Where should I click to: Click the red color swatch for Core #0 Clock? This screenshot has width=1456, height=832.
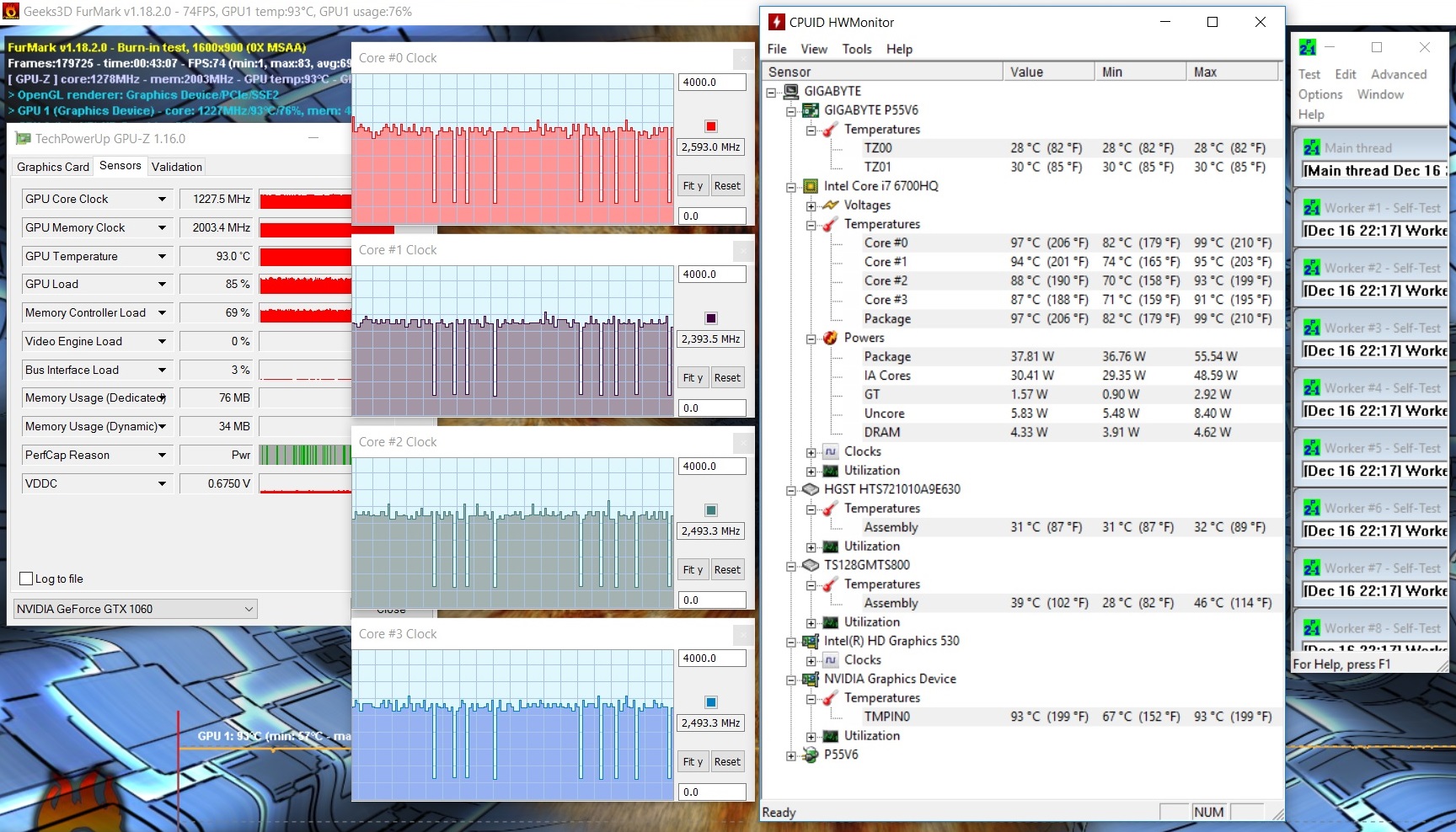pyautogui.click(x=711, y=126)
